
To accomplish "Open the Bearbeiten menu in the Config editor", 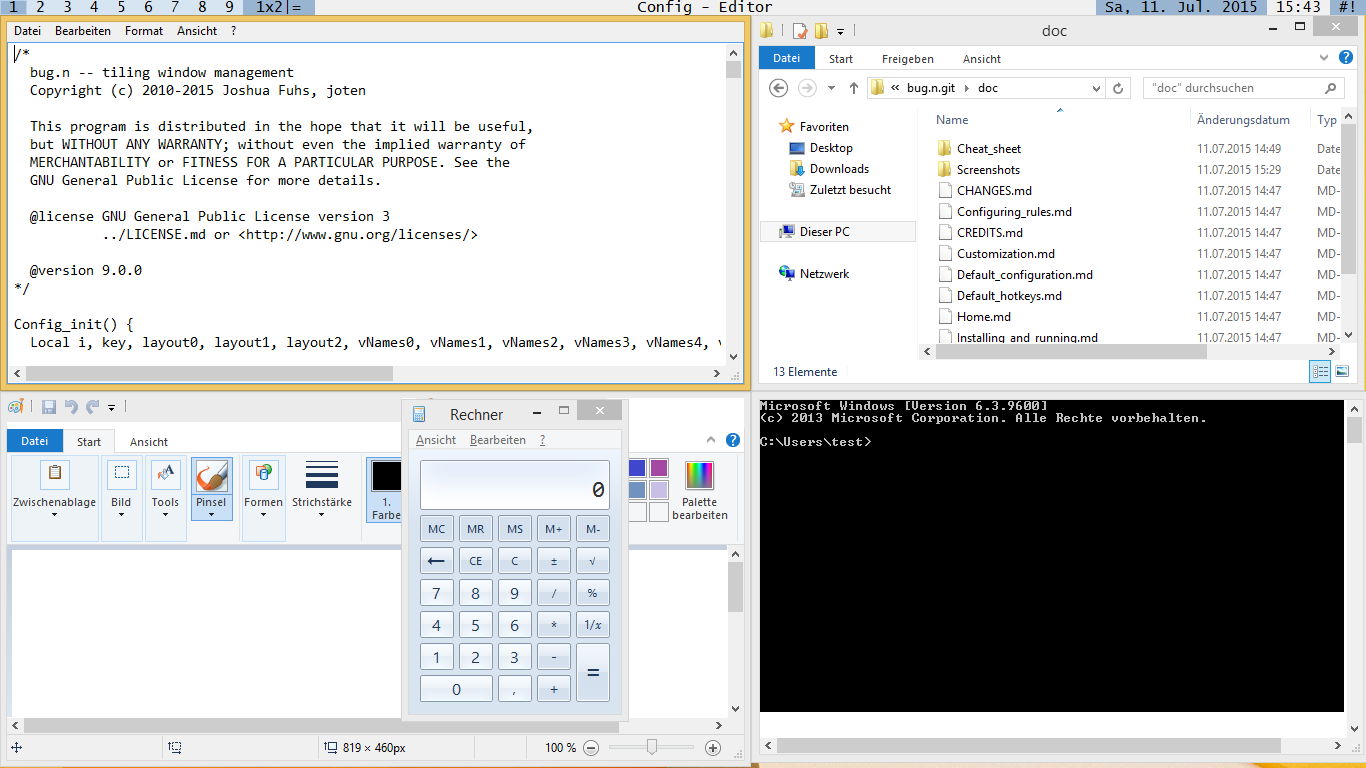I will click(83, 30).
